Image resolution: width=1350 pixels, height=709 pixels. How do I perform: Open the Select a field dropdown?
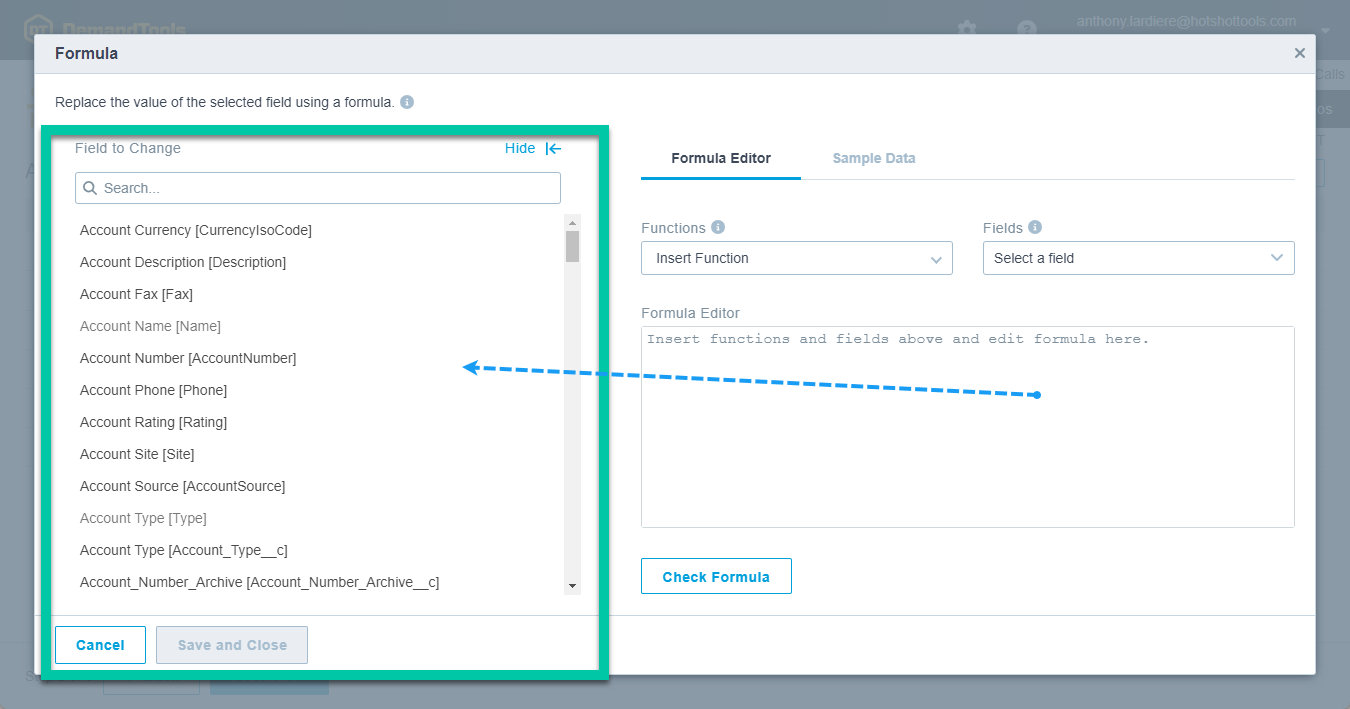tap(1138, 258)
